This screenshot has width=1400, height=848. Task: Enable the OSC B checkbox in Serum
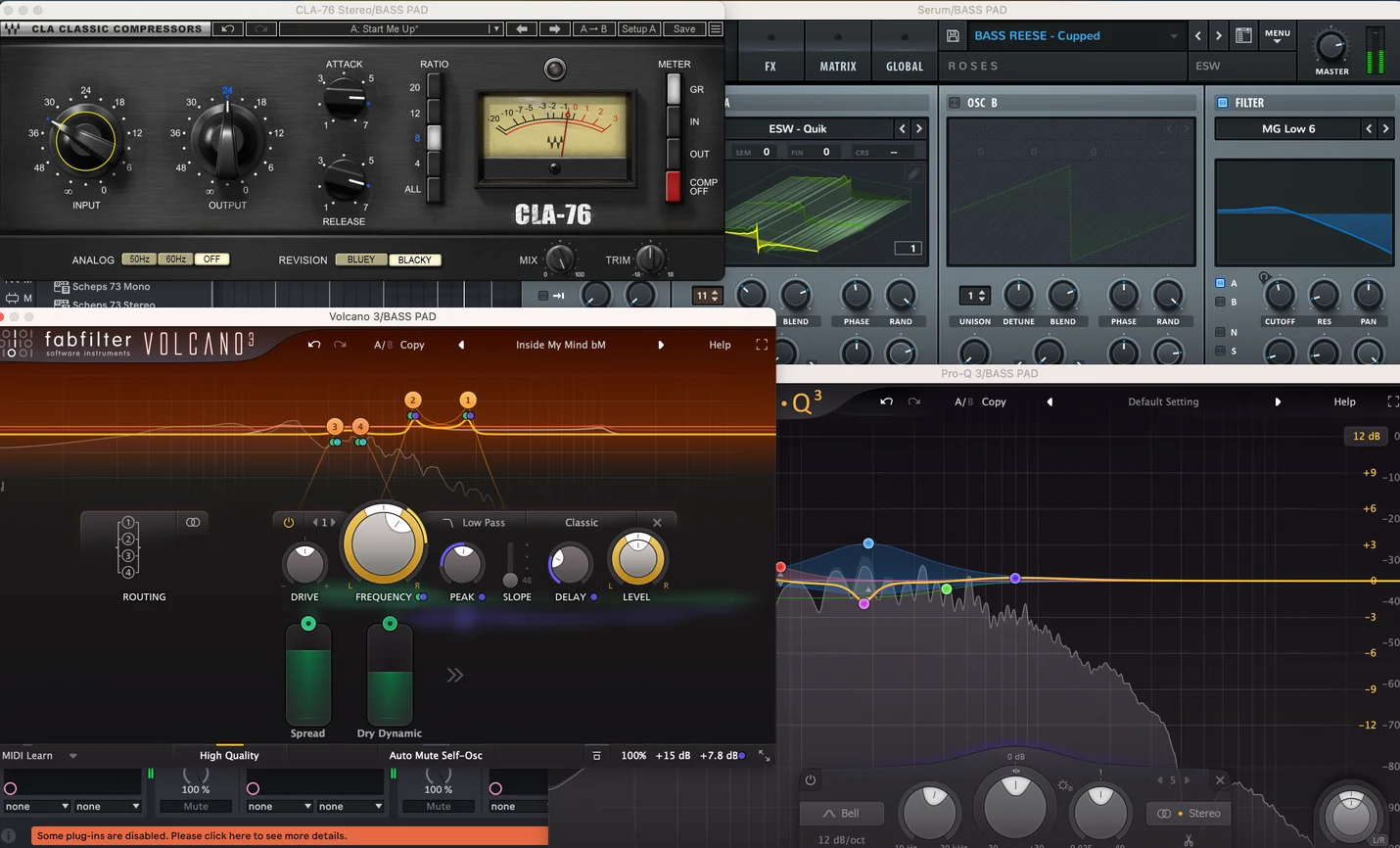click(955, 103)
